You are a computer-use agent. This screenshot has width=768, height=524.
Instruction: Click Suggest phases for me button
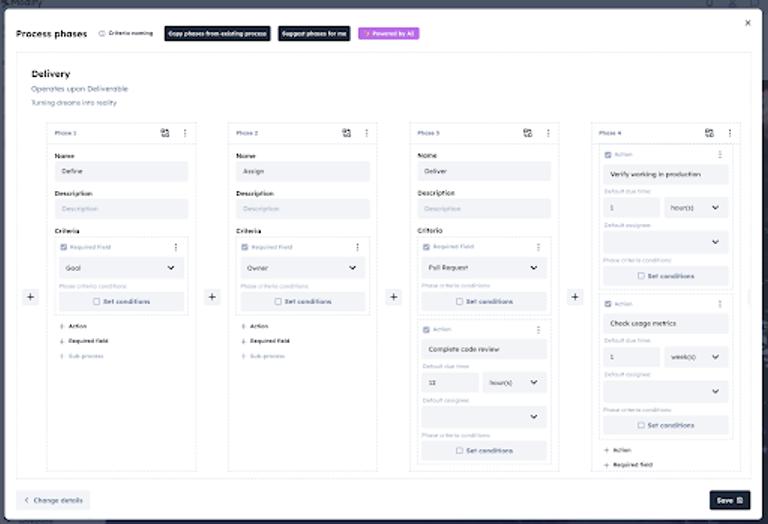coord(314,33)
